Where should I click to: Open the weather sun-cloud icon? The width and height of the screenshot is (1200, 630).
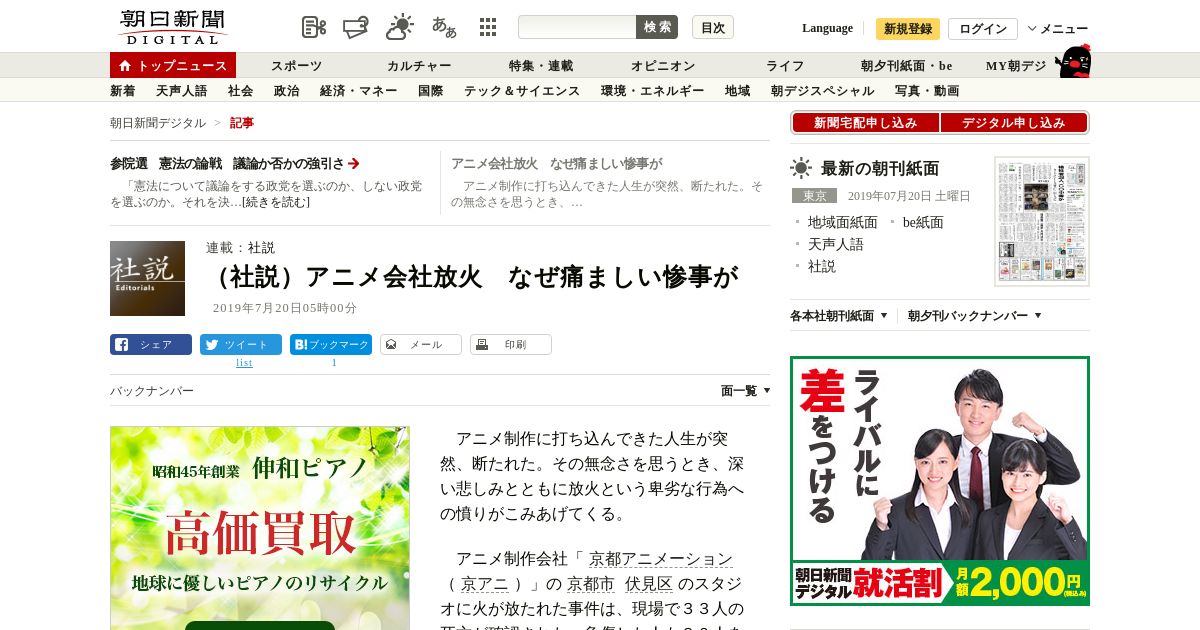point(400,27)
